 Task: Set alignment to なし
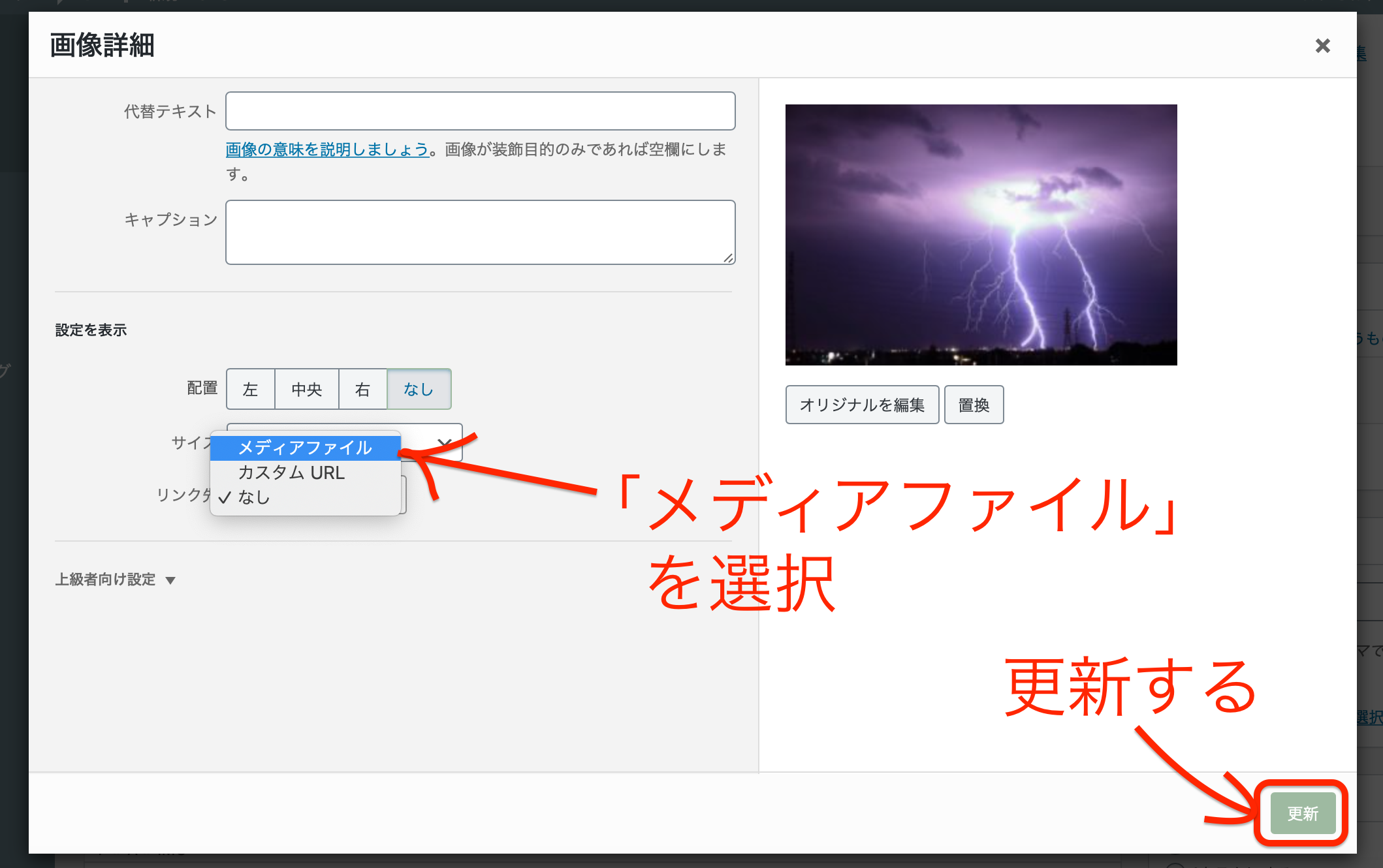[419, 390]
